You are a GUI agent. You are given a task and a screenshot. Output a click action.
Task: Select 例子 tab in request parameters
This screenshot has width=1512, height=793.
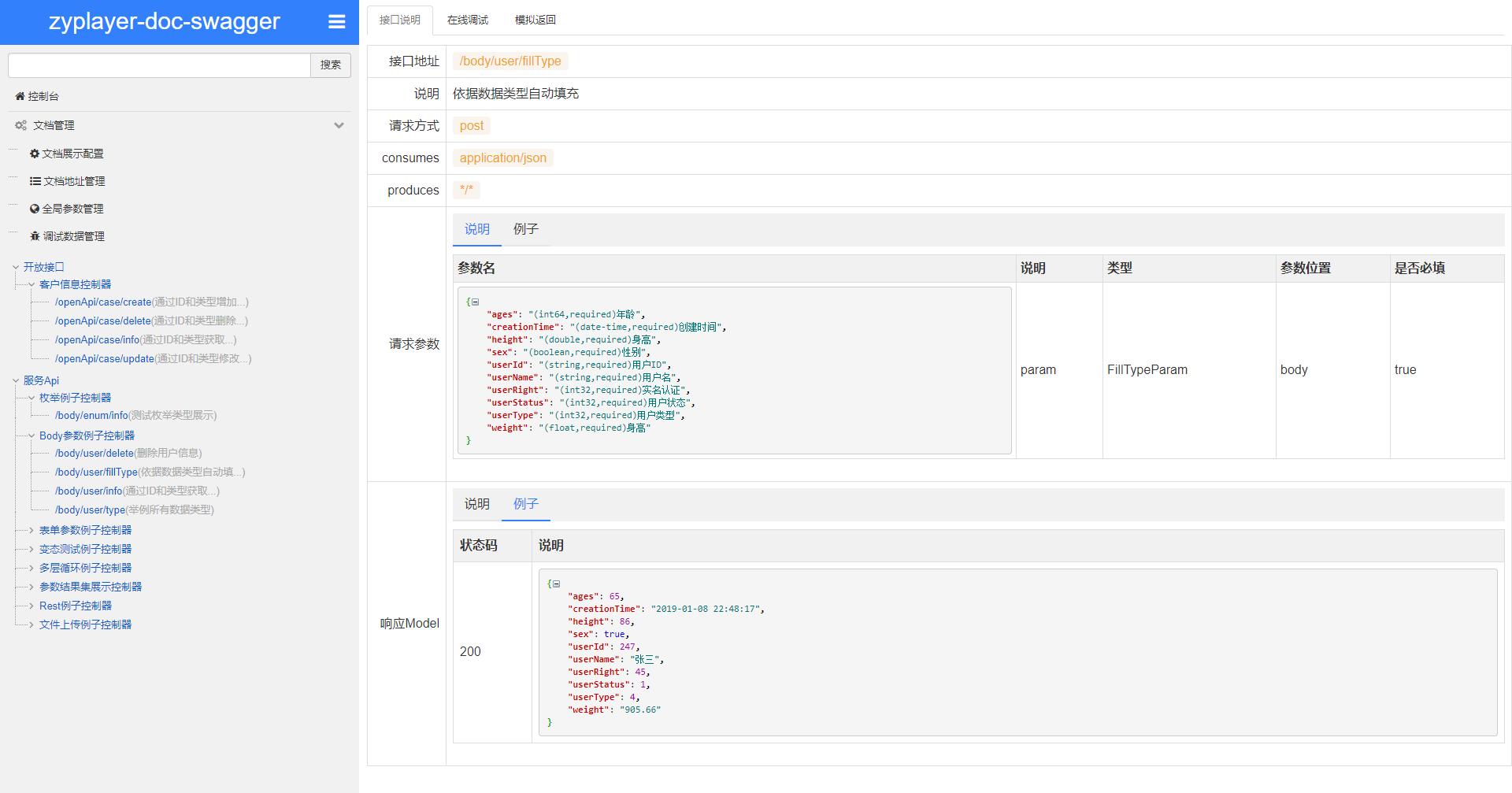tap(525, 229)
